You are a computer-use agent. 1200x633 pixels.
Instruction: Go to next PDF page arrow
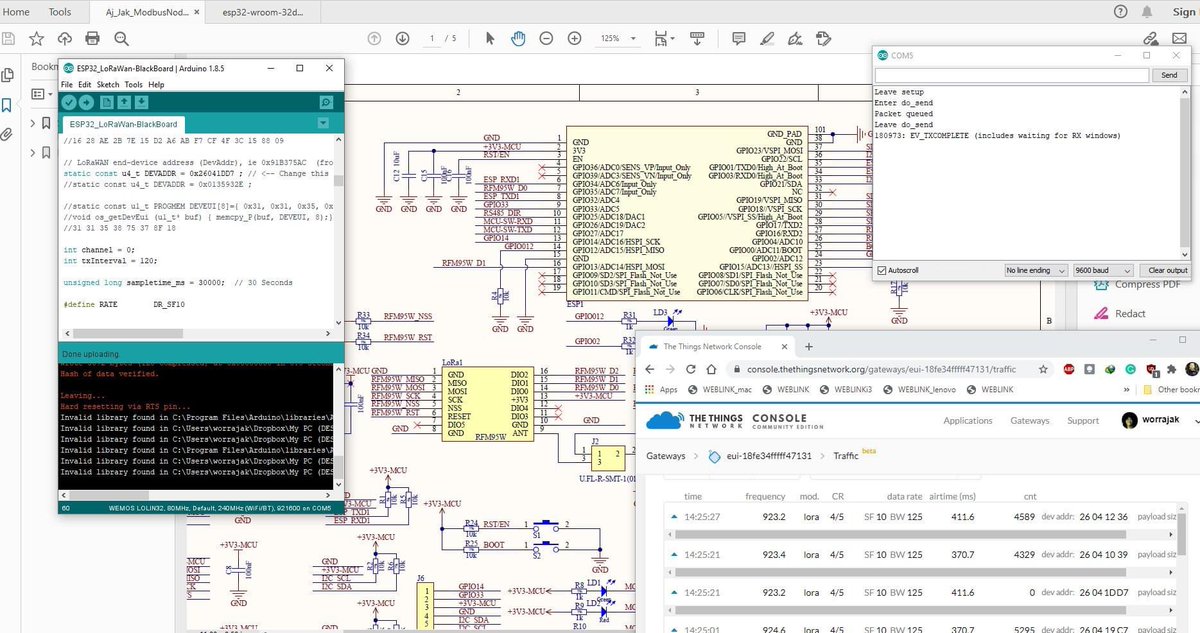tap(402, 38)
